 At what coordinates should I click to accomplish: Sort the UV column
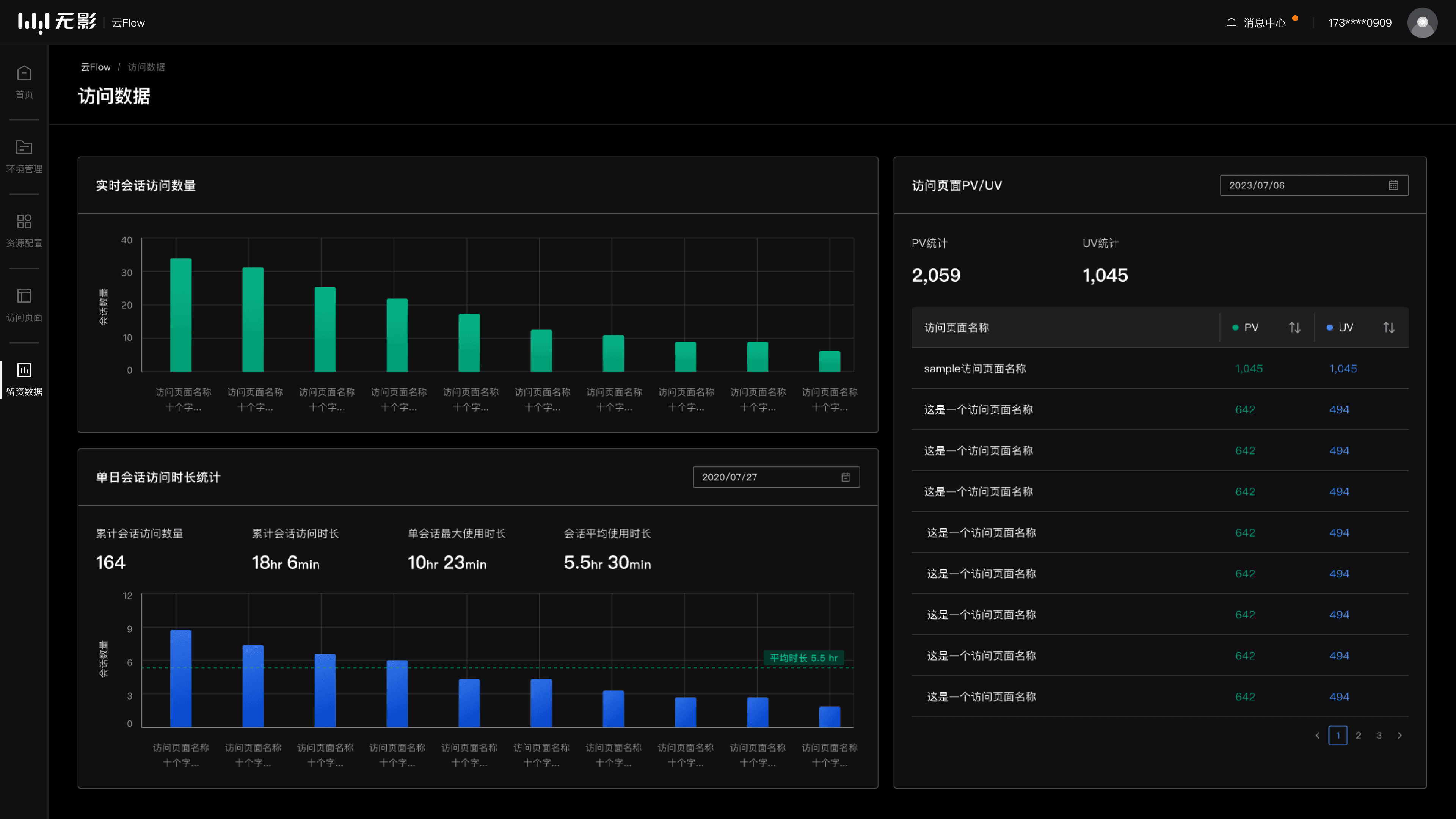click(1389, 327)
